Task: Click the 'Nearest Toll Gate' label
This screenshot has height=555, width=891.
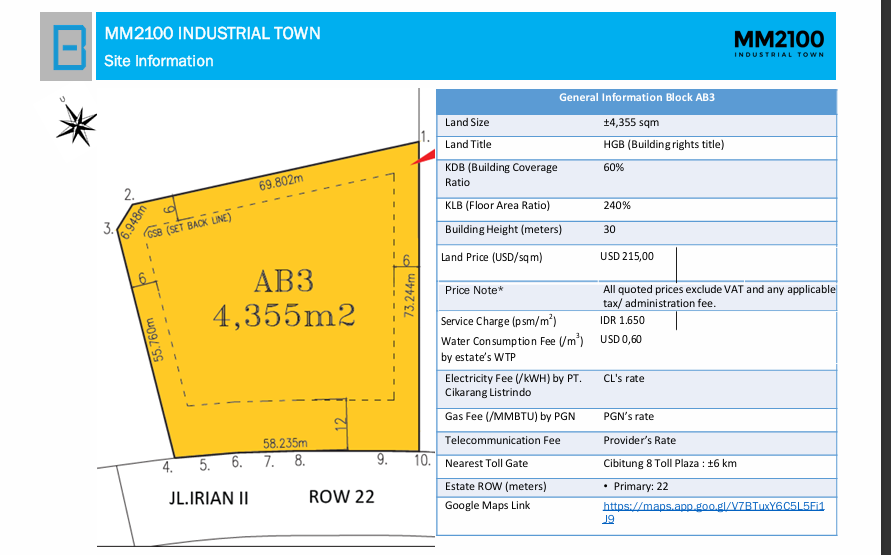Action: pyautogui.click(x=486, y=464)
